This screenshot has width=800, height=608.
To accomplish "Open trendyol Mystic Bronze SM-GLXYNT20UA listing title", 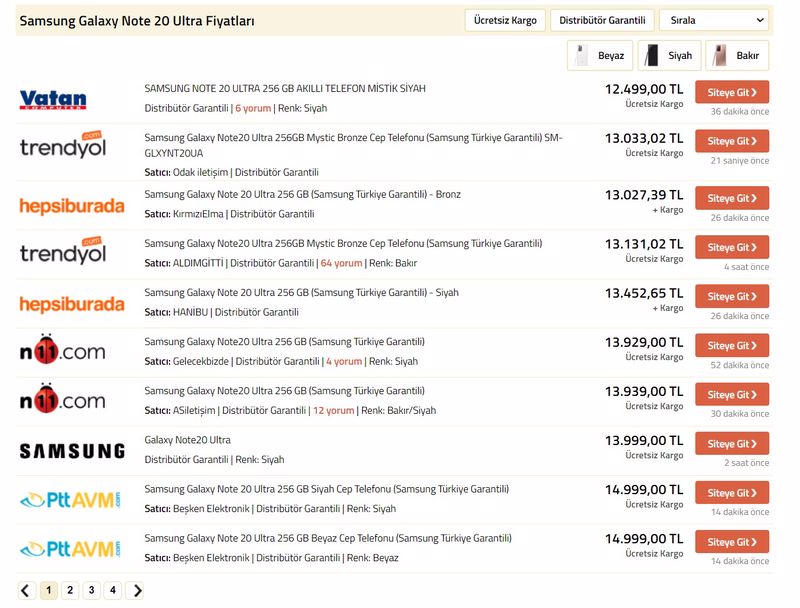I will pos(353,145).
